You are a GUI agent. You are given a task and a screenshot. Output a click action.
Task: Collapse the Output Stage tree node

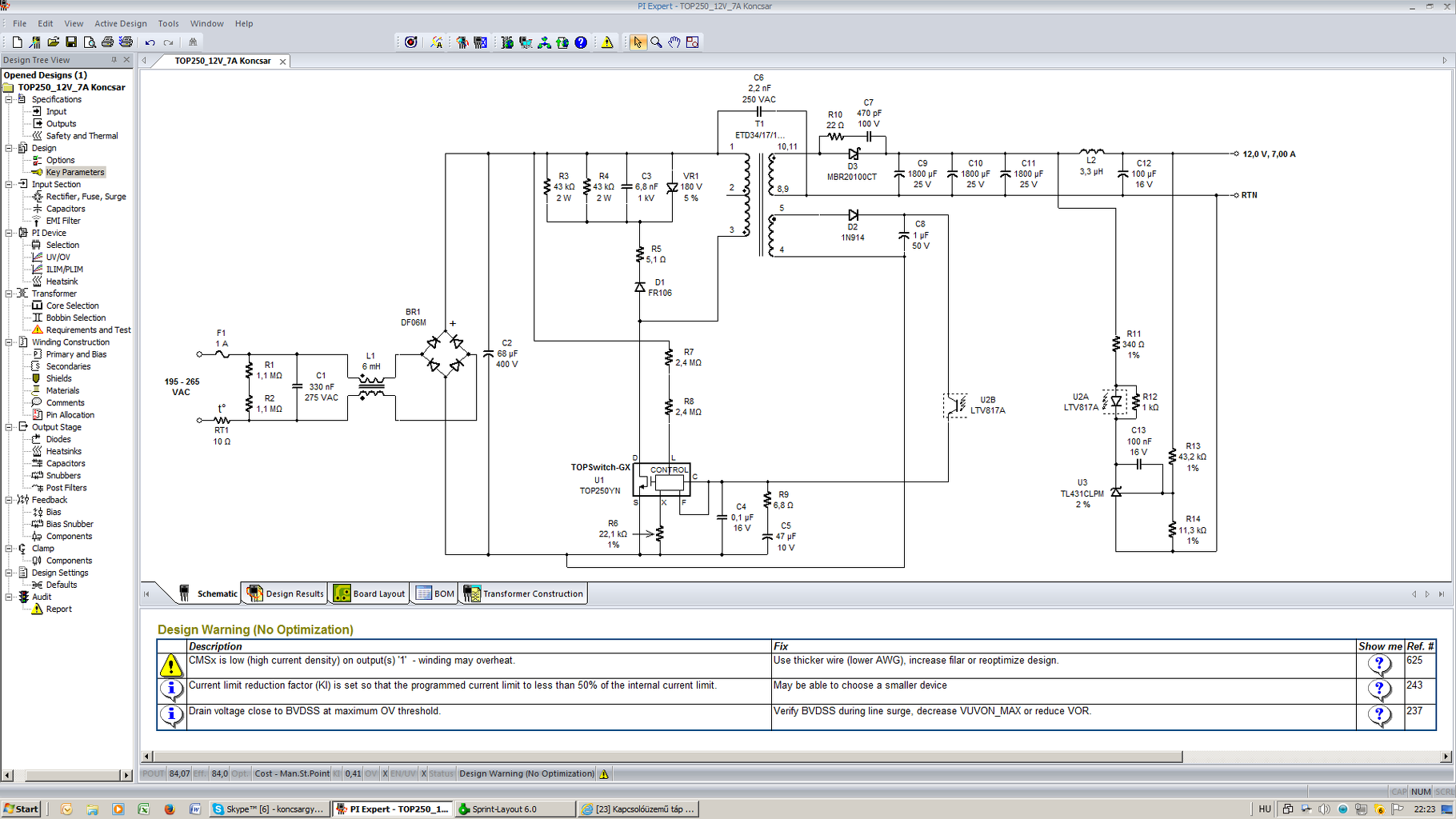[x=9, y=427]
